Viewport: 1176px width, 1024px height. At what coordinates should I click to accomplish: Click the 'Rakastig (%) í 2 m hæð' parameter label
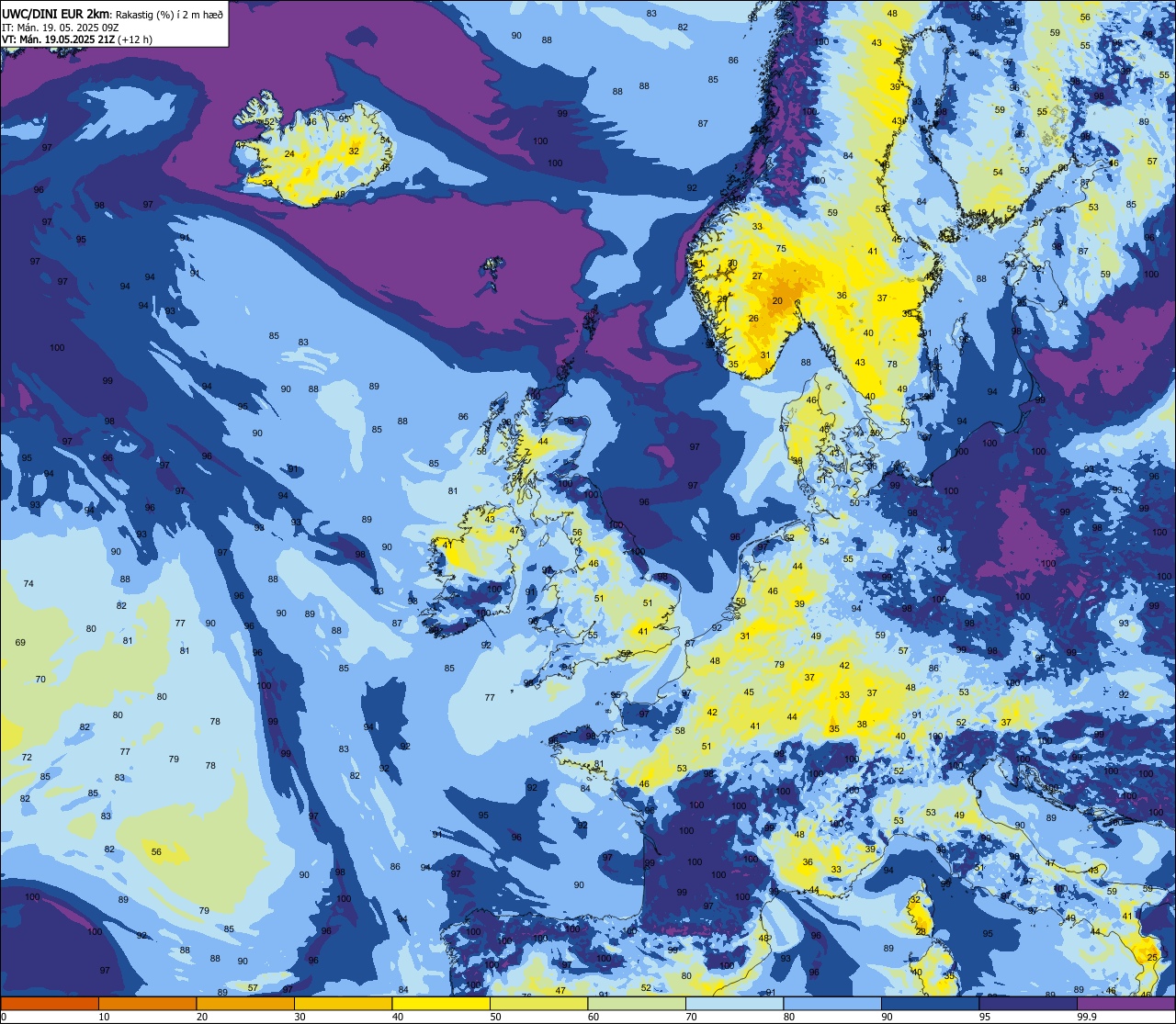pyautogui.click(x=169, y=14)
